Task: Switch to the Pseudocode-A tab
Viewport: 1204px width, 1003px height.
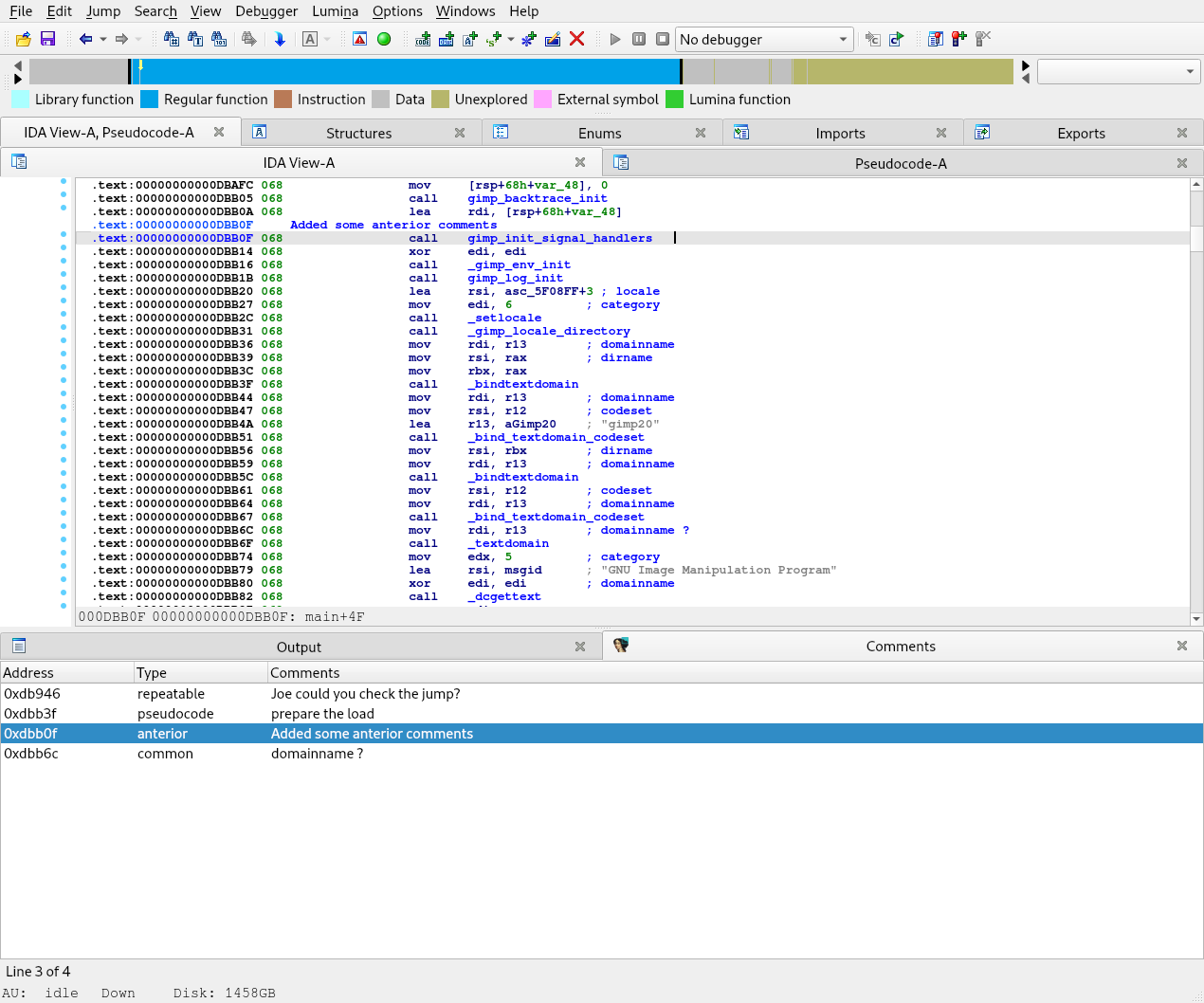Action: 900,164
